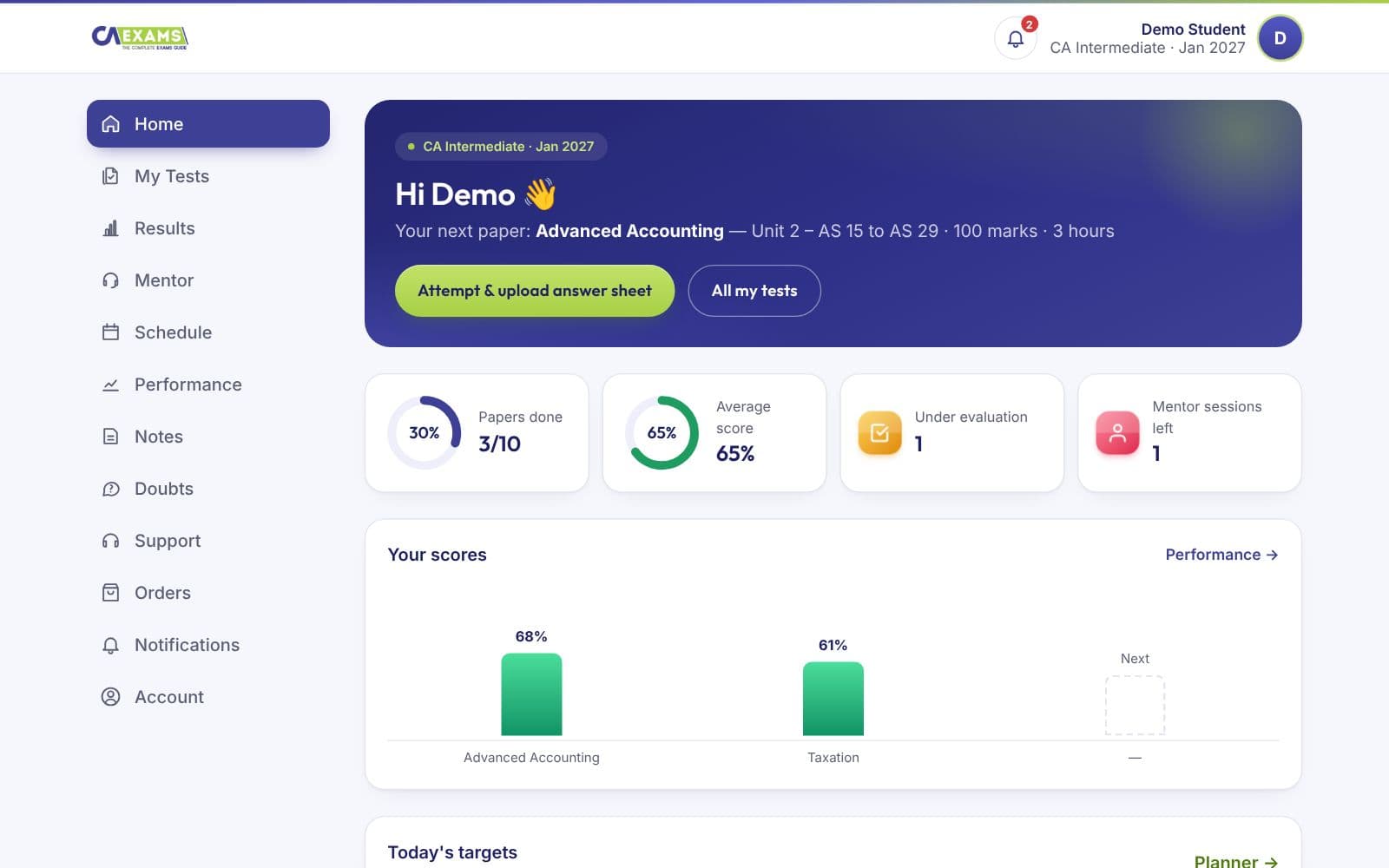Viewport: 1389px width, 868px height.
Task: Click the Results bar chart icon
Action: [x=110, y=228]
